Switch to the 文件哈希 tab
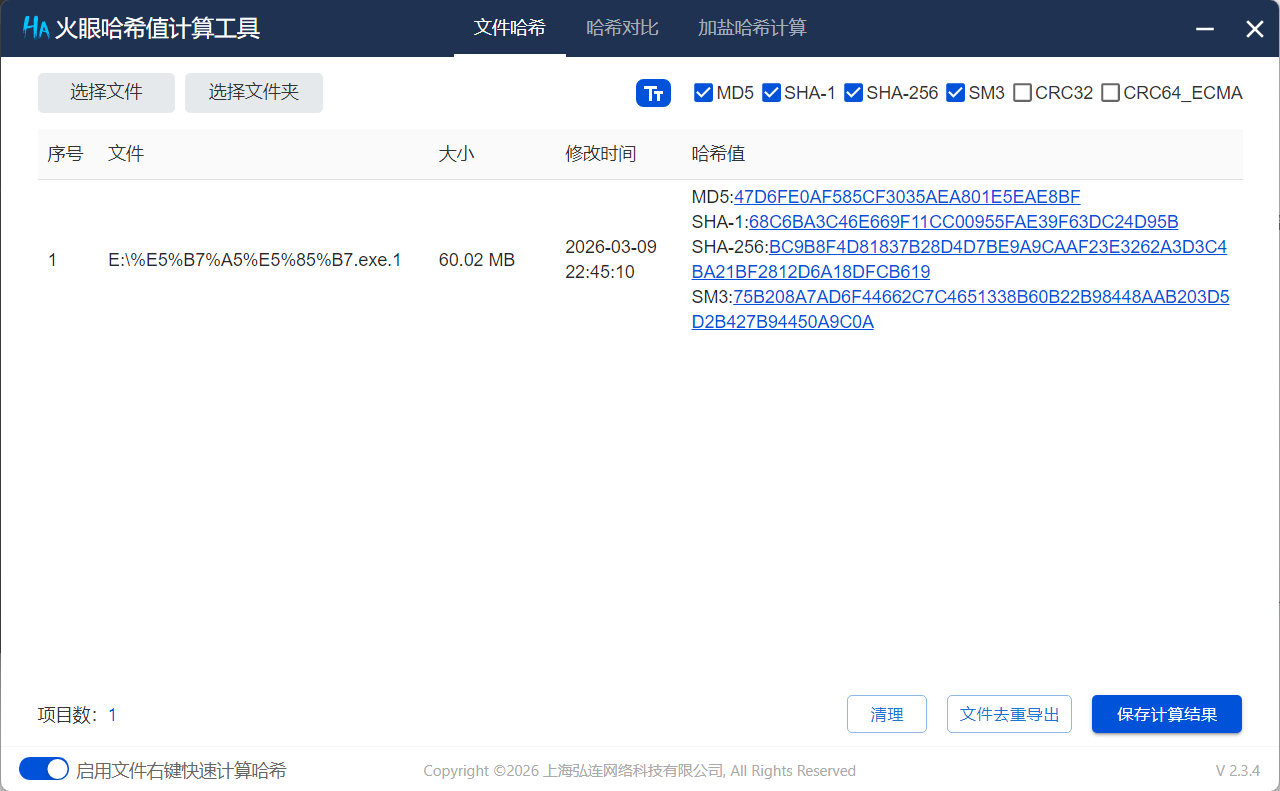Image resolution: width=1280 pixels, height=791 pixels. pyautogui.click(x=510, y=28)
